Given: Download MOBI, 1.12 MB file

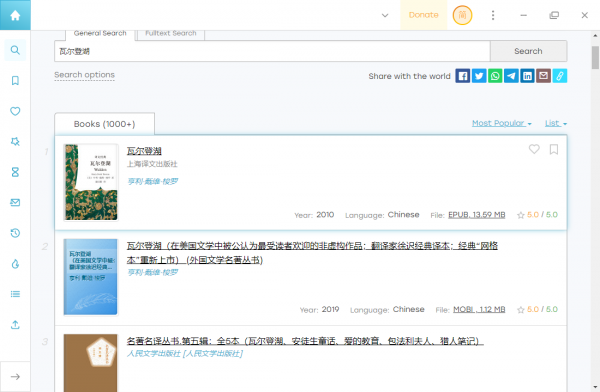Looking at the screenshot, I should (x=479, y=309).
